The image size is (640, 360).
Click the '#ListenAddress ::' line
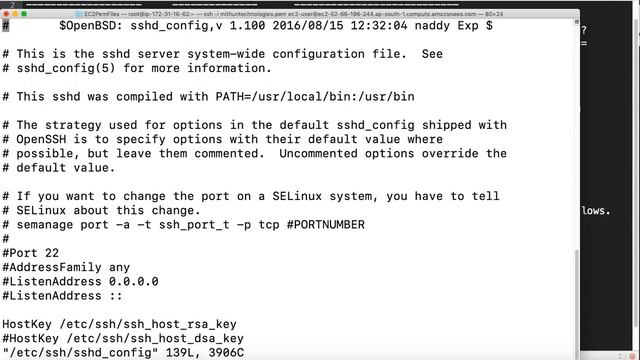pos(62,296)
